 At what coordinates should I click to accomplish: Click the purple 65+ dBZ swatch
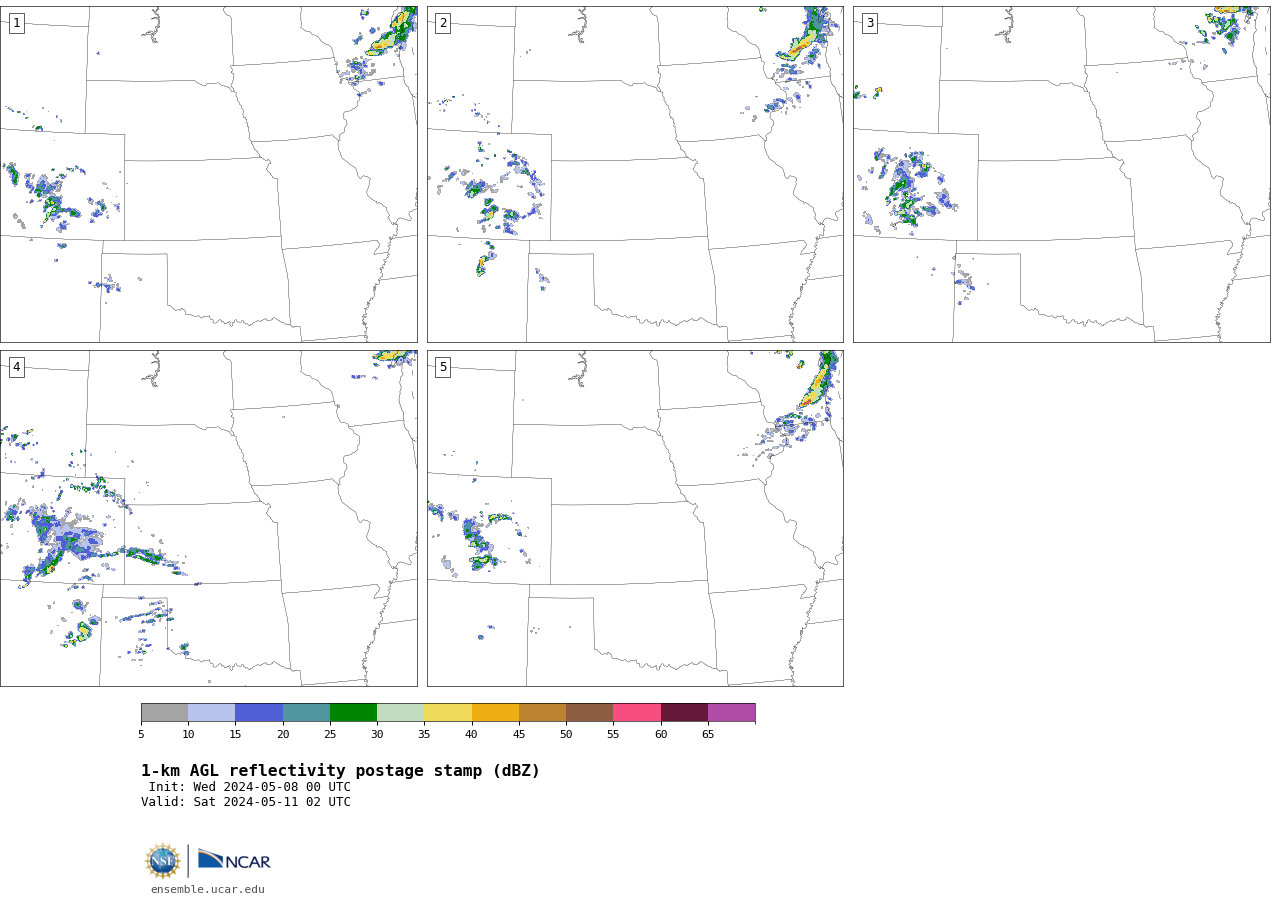pos(731,713)
